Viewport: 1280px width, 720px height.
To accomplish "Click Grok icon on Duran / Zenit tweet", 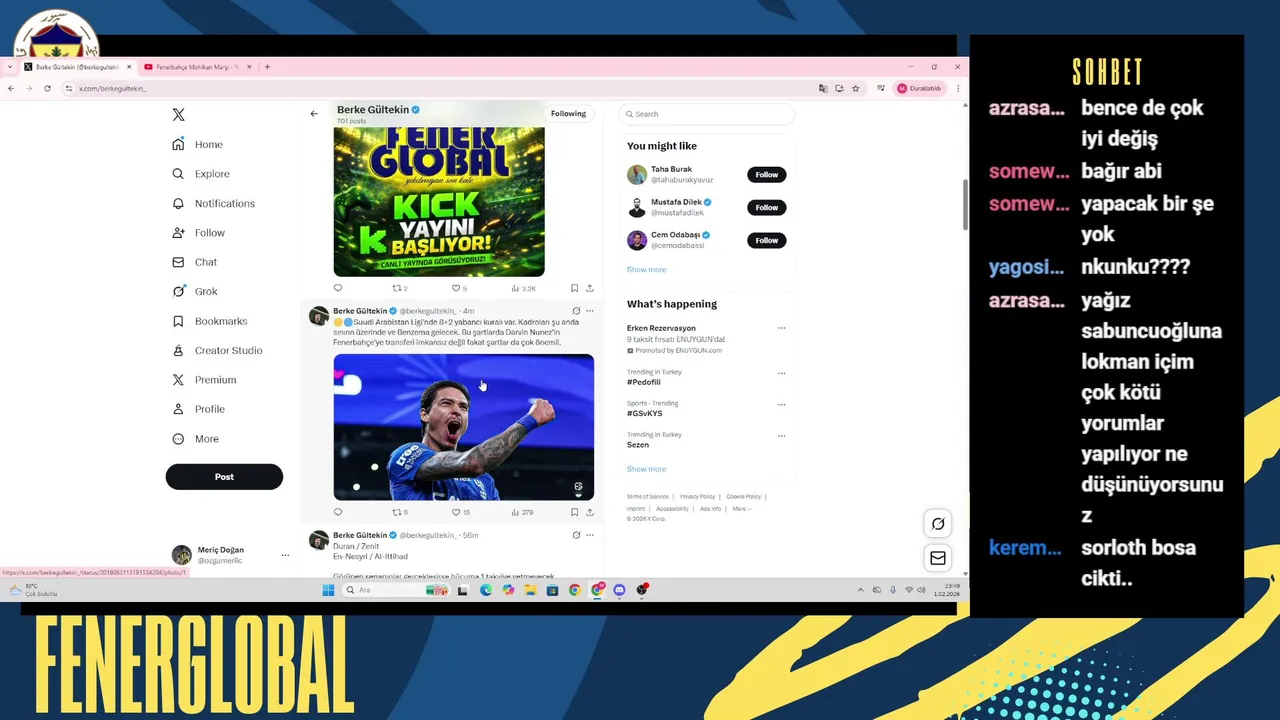I will pos(576,535).
